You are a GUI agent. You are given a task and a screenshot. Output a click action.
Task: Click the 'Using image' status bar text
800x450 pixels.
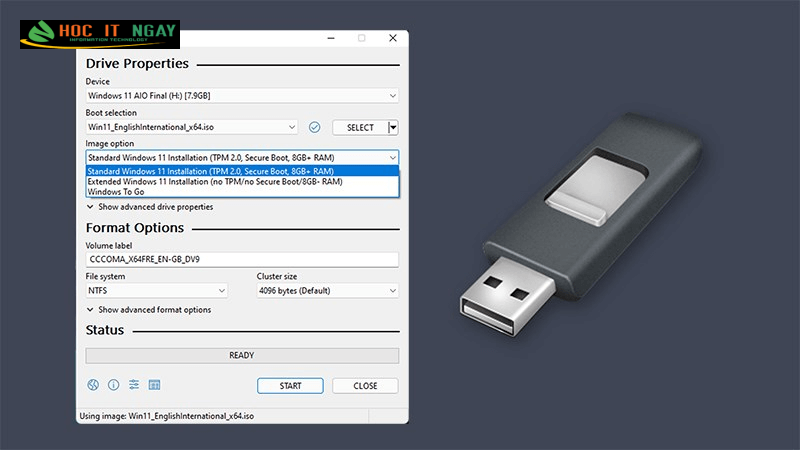click(167, 416)
